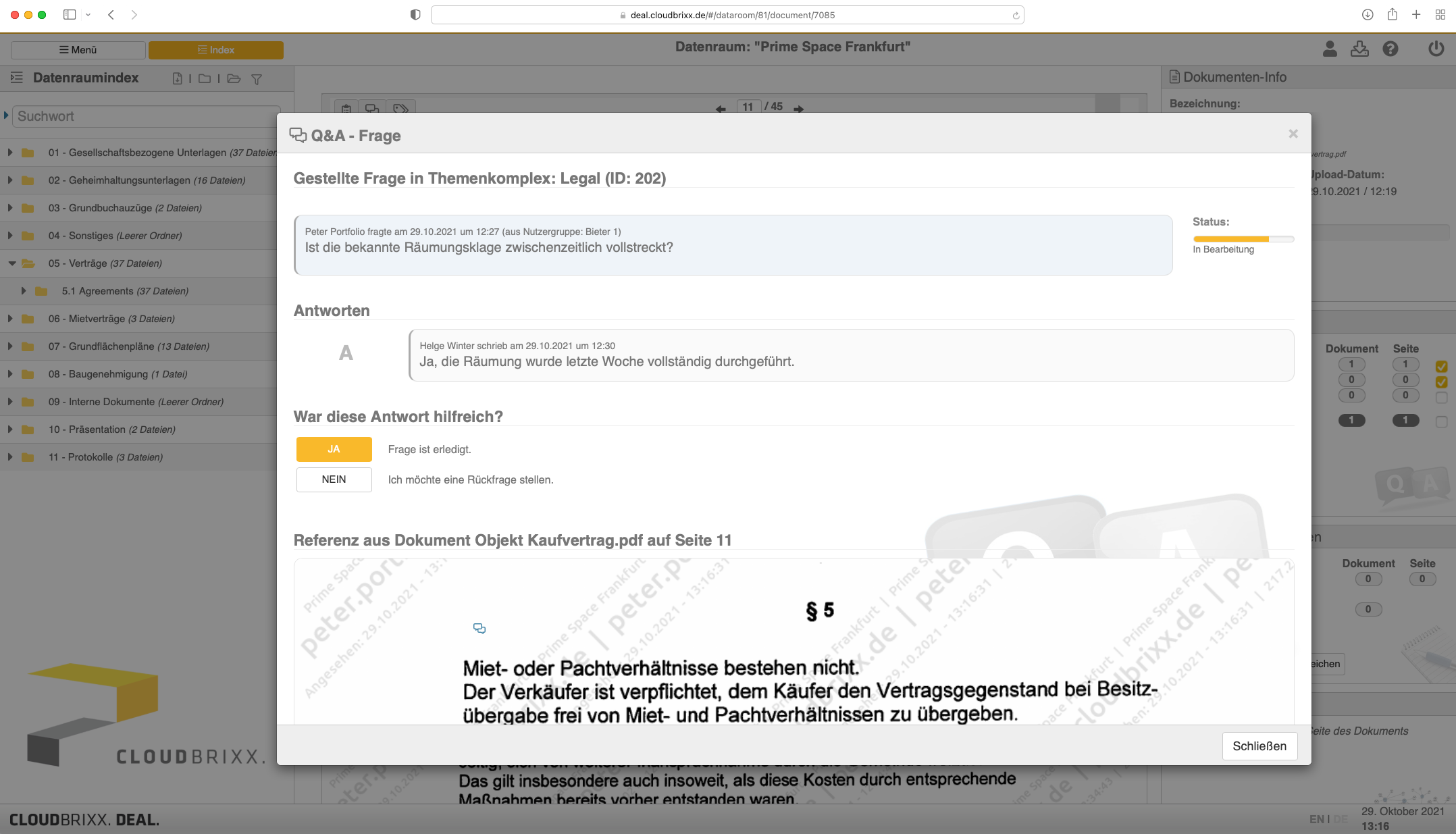Image resolution: width=1456 pixels, height=834 pixels.
Task: Click the Datenraumindex list icon
Action: point(17,78)
